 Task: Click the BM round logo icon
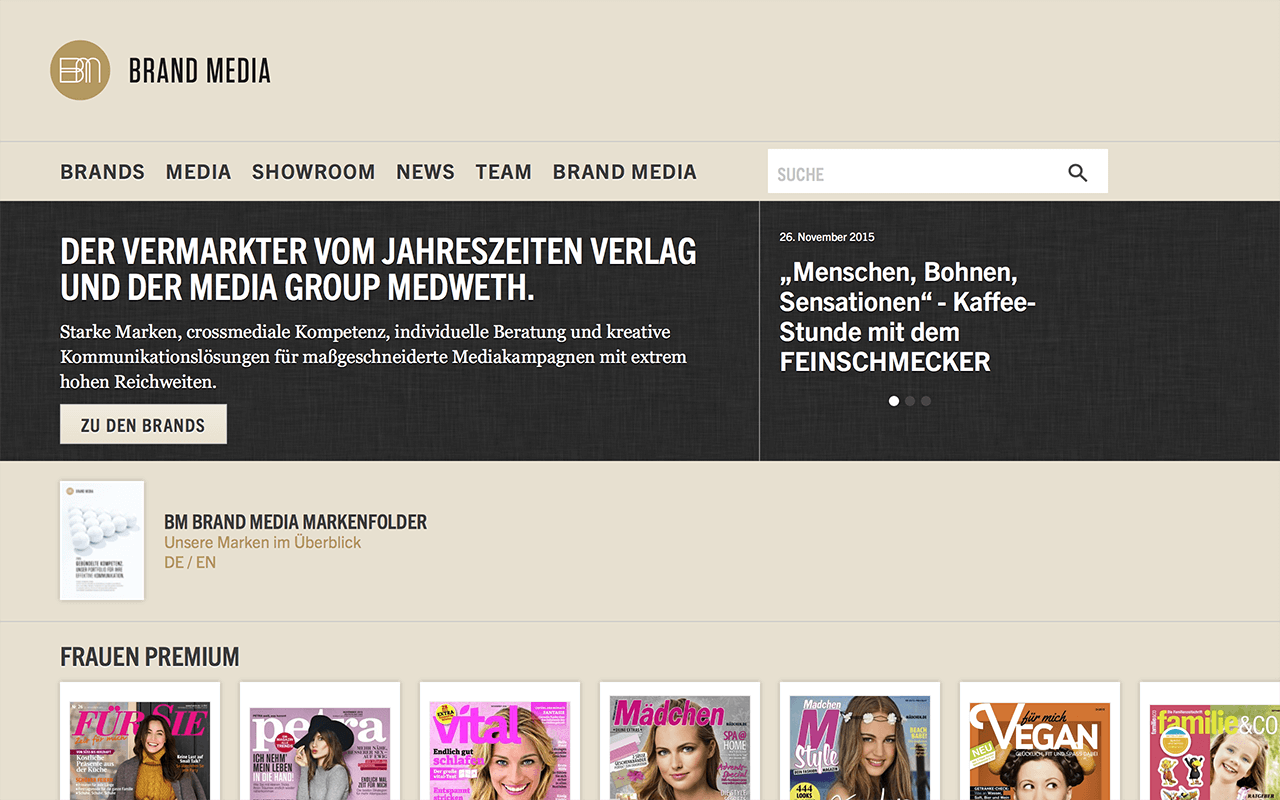(x=80, y=70)
